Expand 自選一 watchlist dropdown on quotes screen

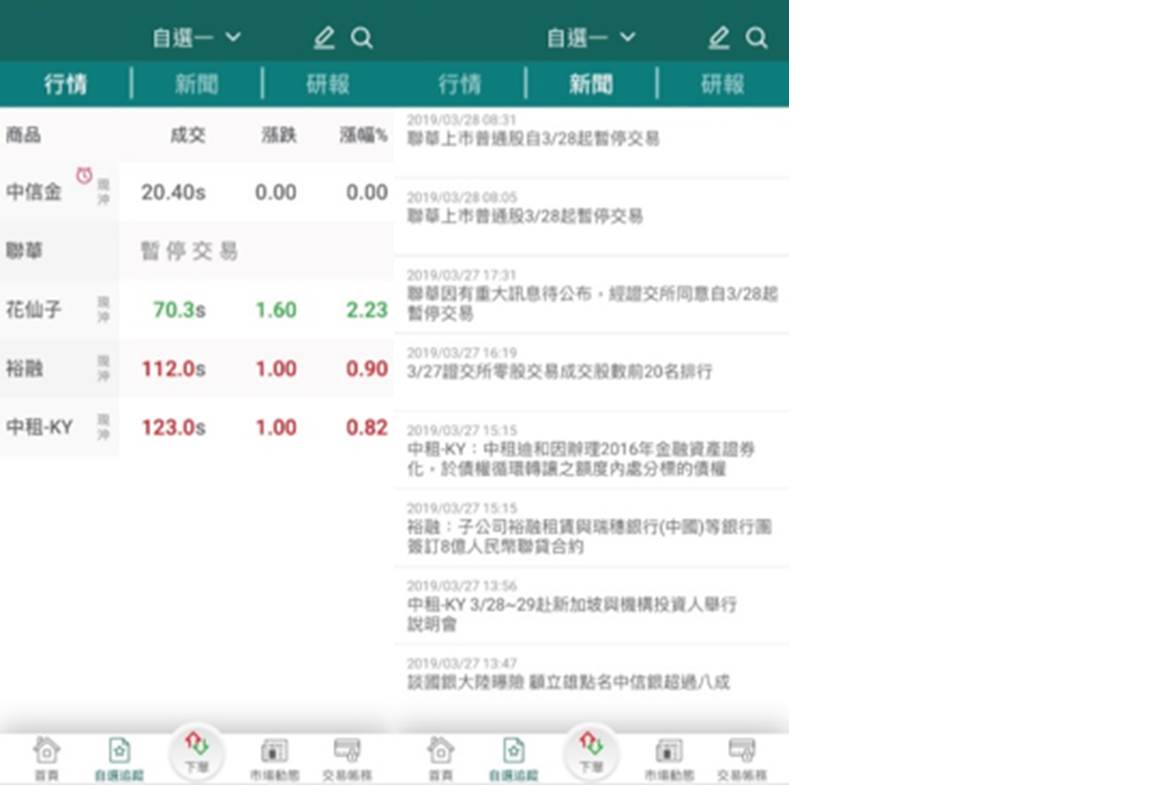click(197, 37)
